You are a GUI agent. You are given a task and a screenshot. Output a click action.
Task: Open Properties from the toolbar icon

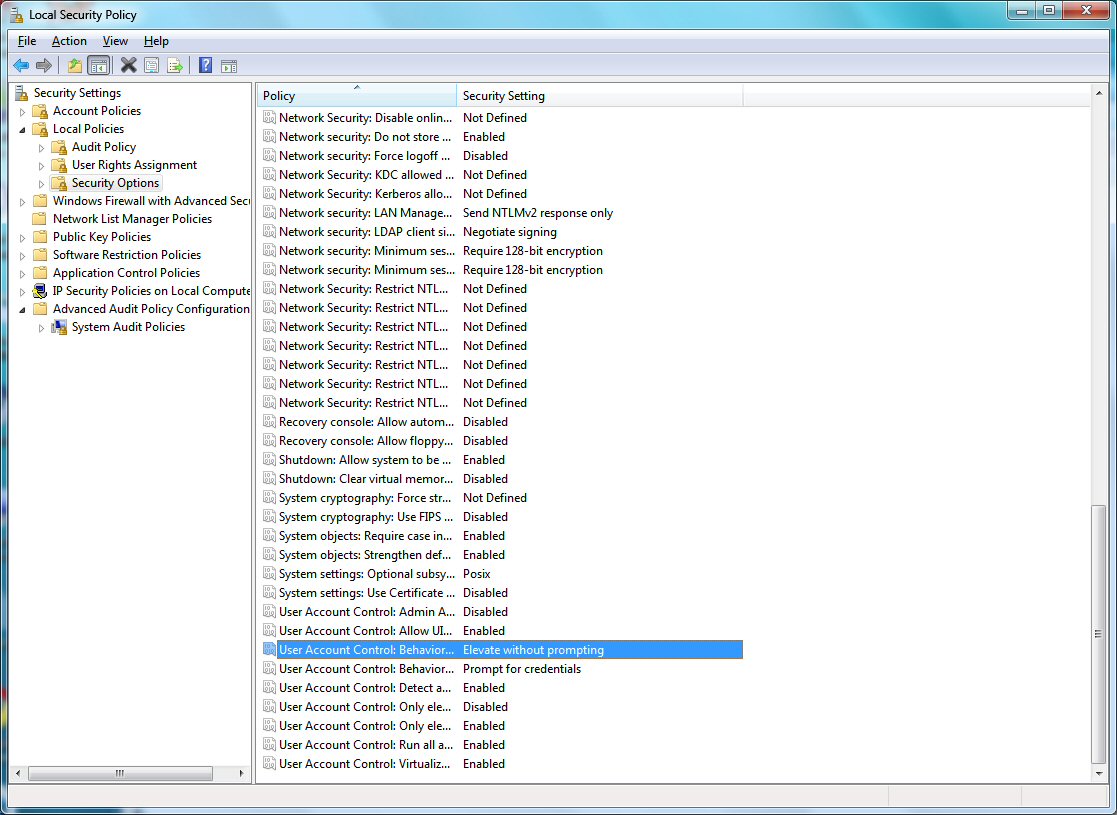click(152, 66)
